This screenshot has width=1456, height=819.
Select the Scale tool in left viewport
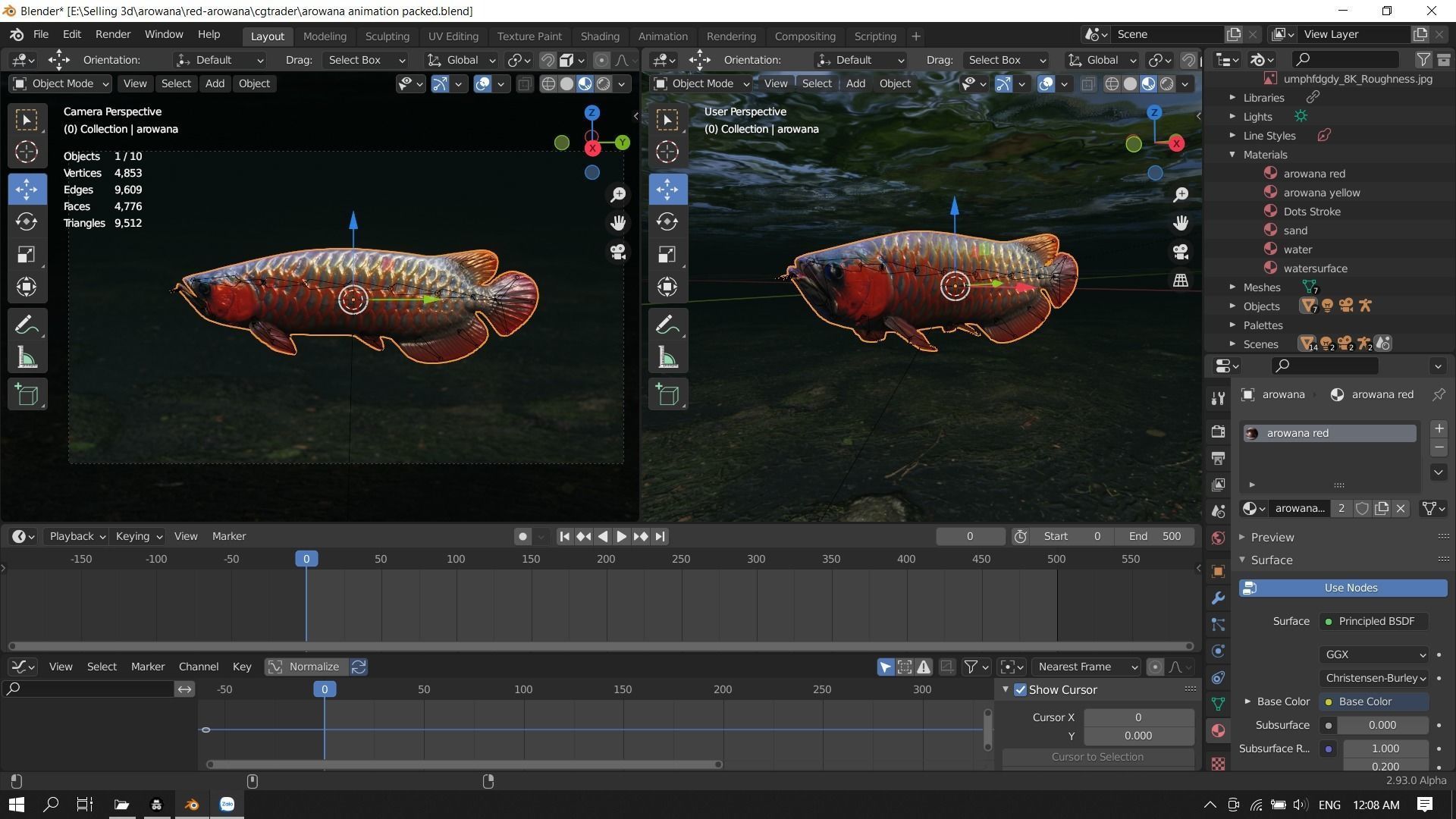(27, 254)
